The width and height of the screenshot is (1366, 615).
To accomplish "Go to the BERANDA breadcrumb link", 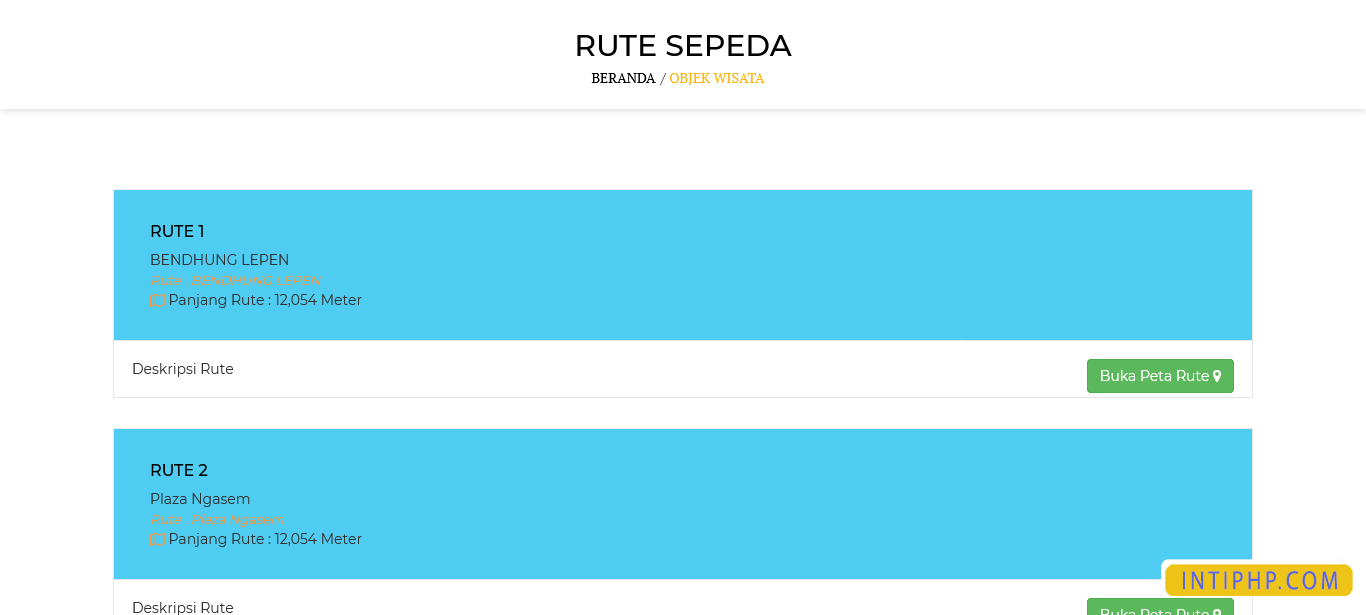I will [623, 78].
